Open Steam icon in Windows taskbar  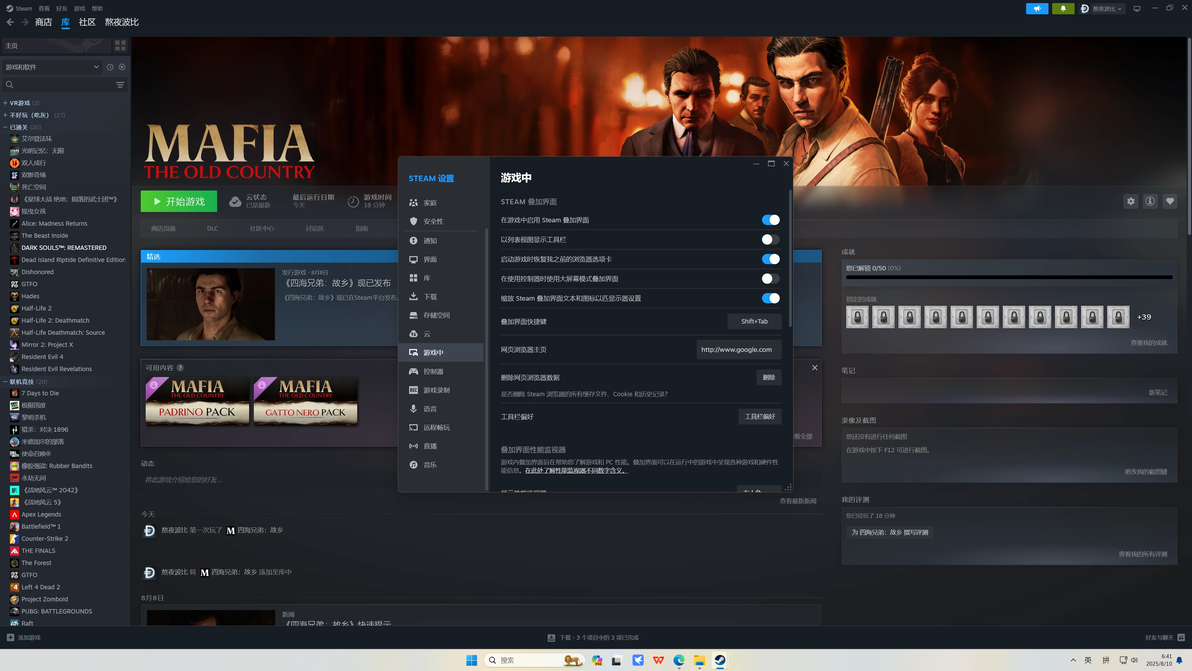click(720, 660)
